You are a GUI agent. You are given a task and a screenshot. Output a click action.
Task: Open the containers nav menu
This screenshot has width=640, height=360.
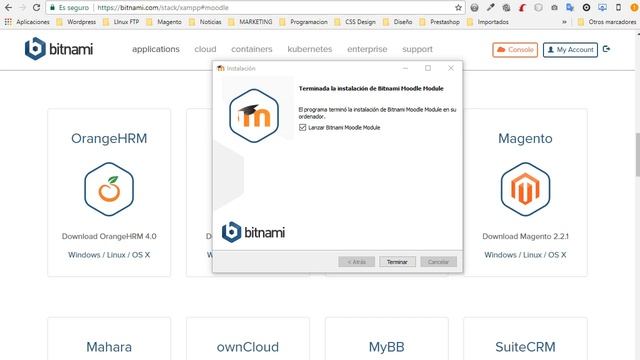(252, 49)
